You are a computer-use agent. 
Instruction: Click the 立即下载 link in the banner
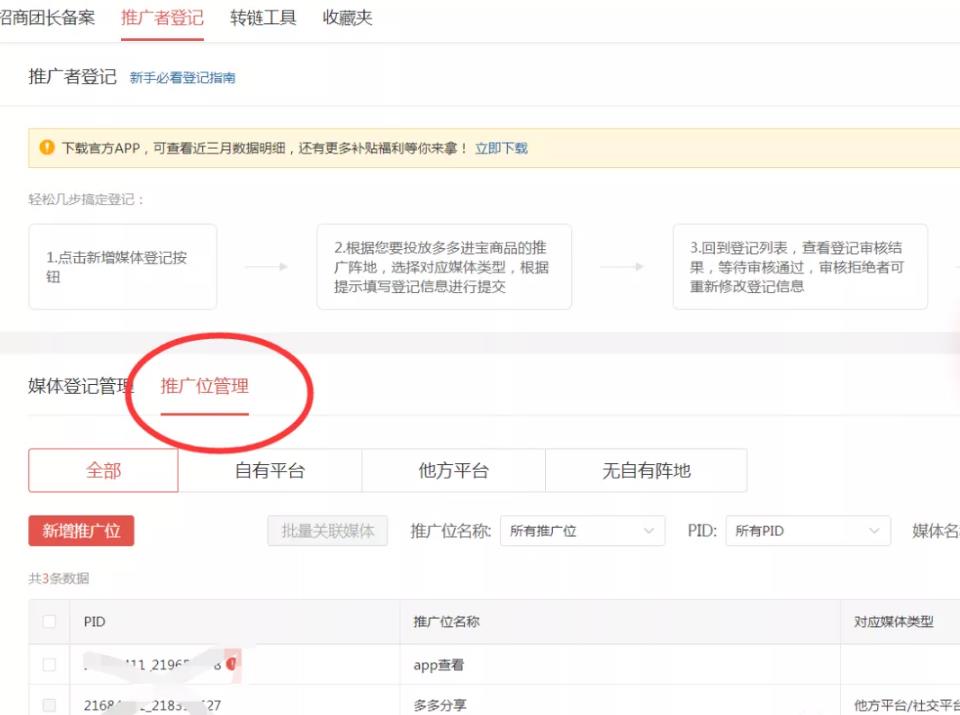click(x=501, y=148)
